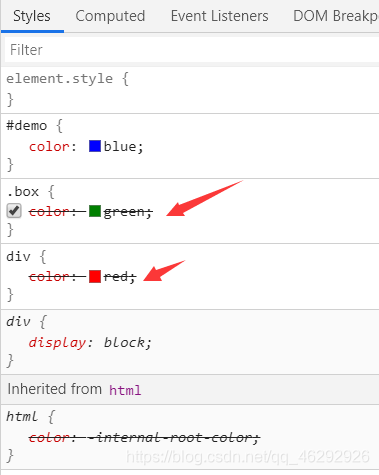The height and width of the screenshot is (475, 379).
Task: Edit the struck-through green value
Action: (x=126, y=212)
